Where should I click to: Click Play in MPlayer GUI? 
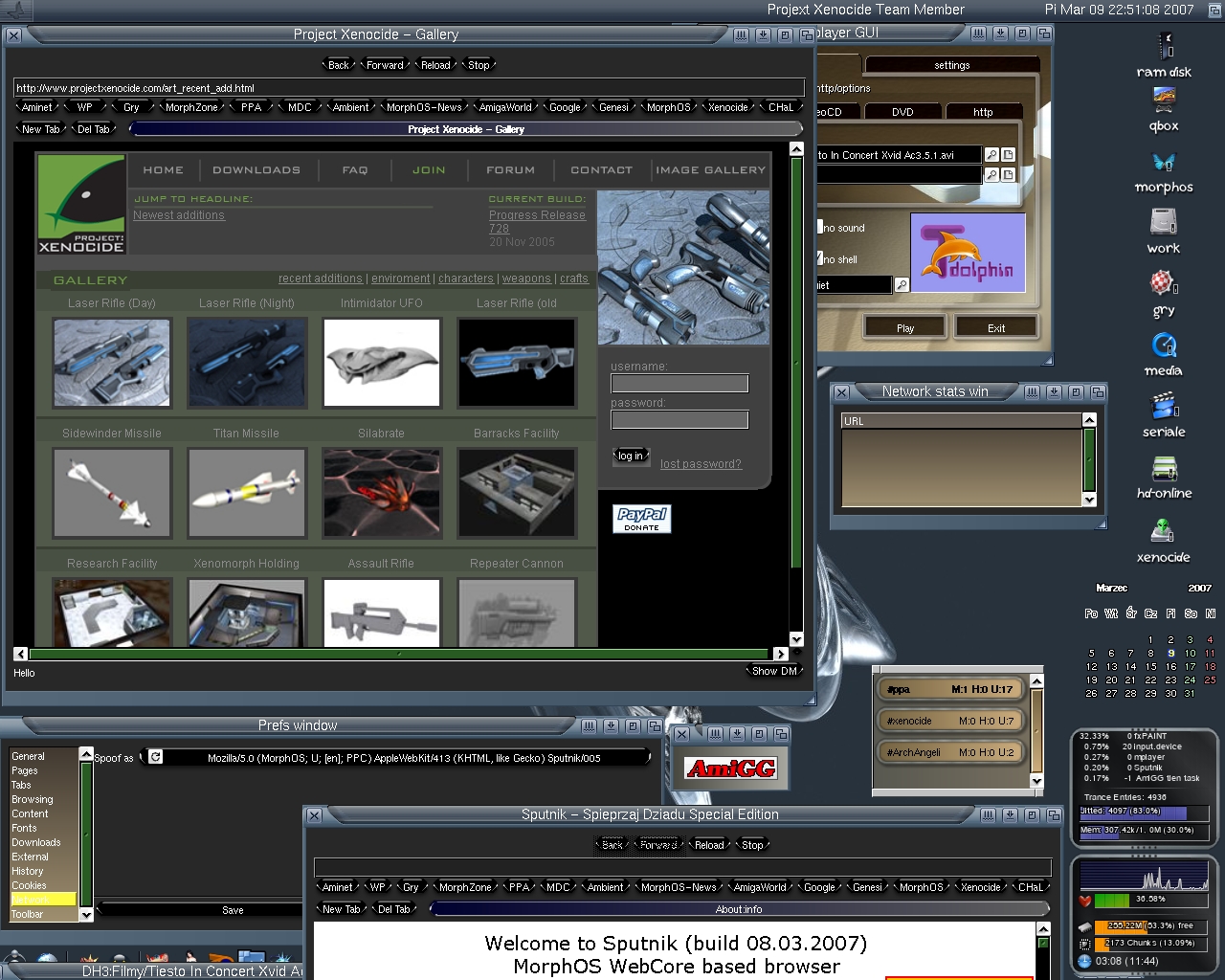pyautogui.click(x=905, y=328)
